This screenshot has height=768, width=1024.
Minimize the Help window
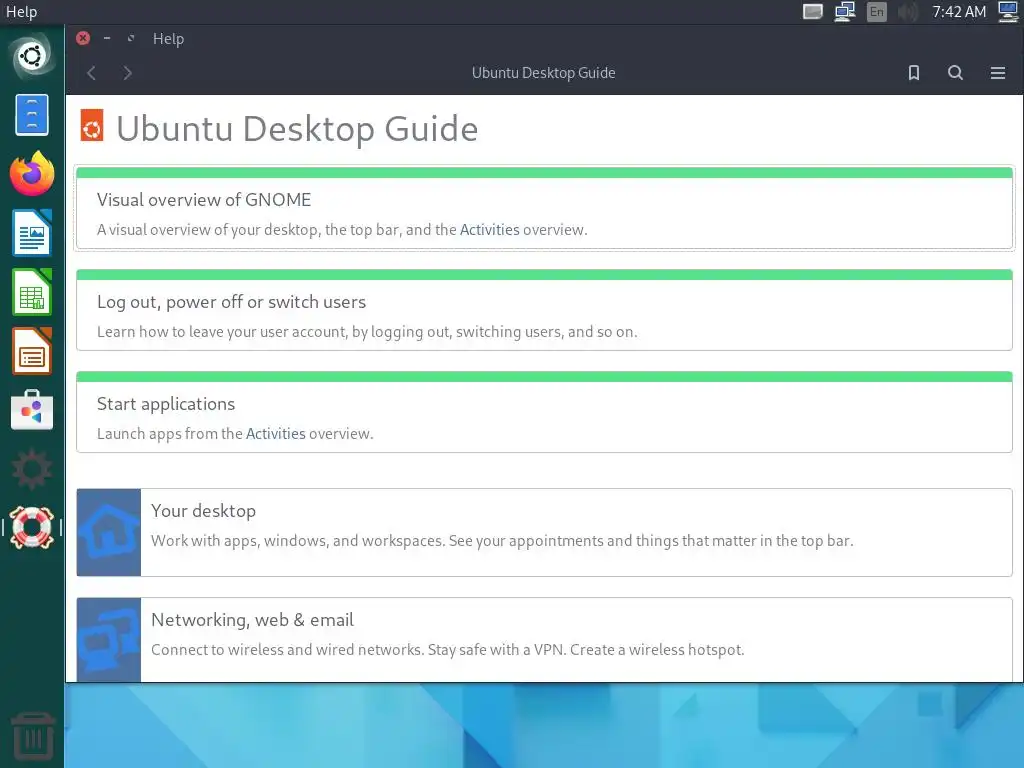(x=106, y=39)
